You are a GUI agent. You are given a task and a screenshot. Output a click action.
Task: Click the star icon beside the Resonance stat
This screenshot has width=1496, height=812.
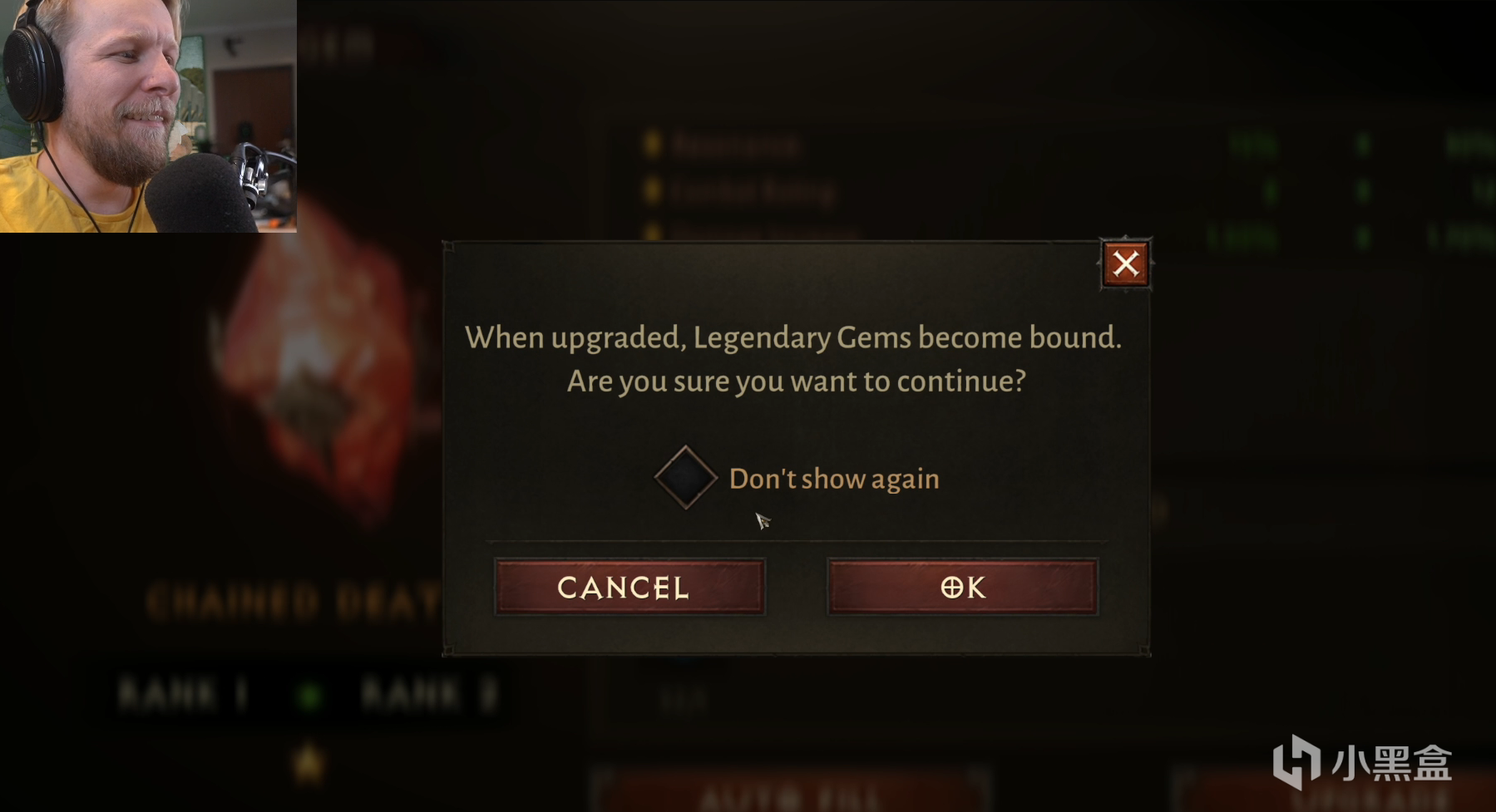point(653,145)
